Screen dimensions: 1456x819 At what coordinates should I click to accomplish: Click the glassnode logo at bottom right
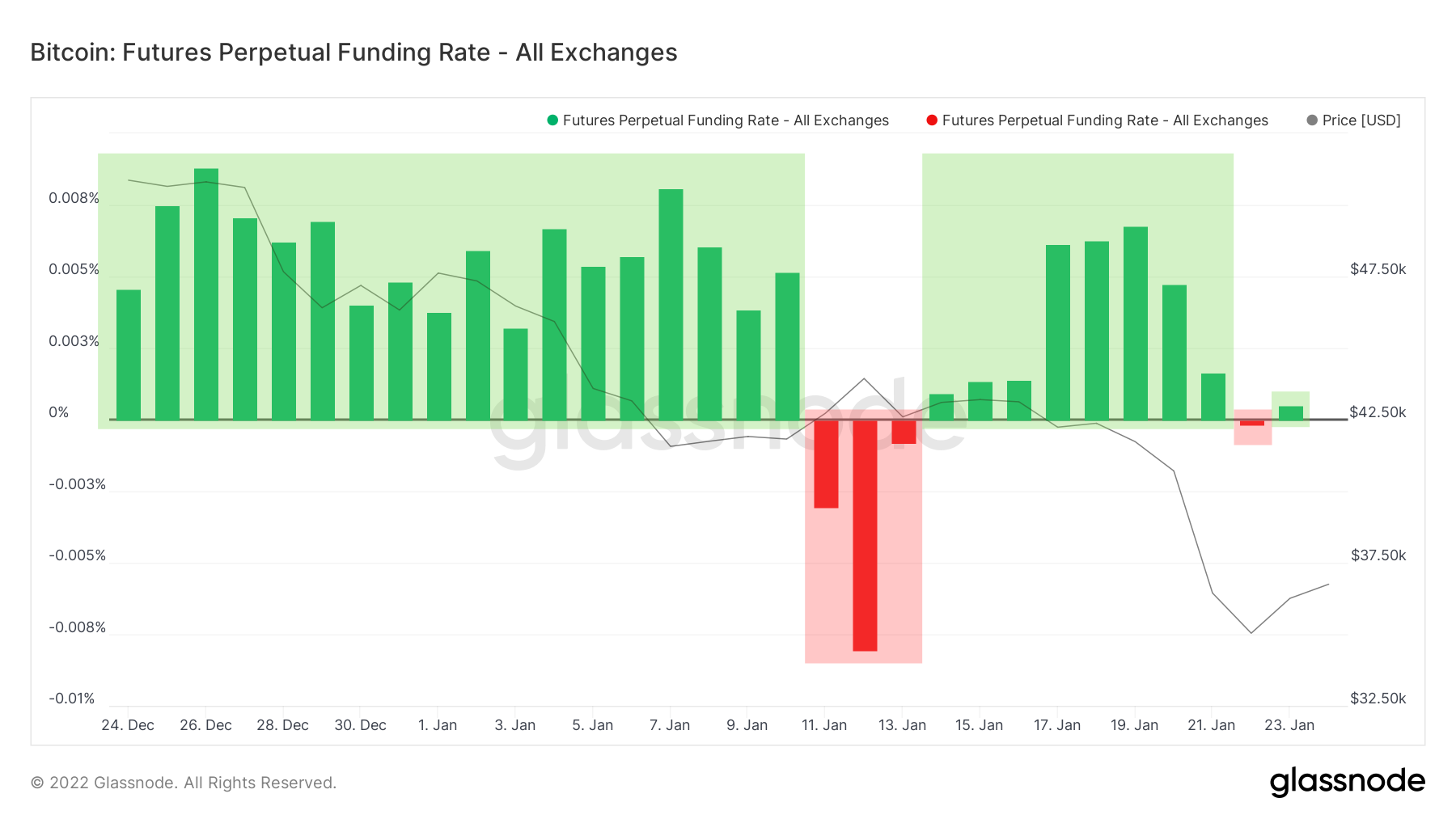tap(1347, 782)
